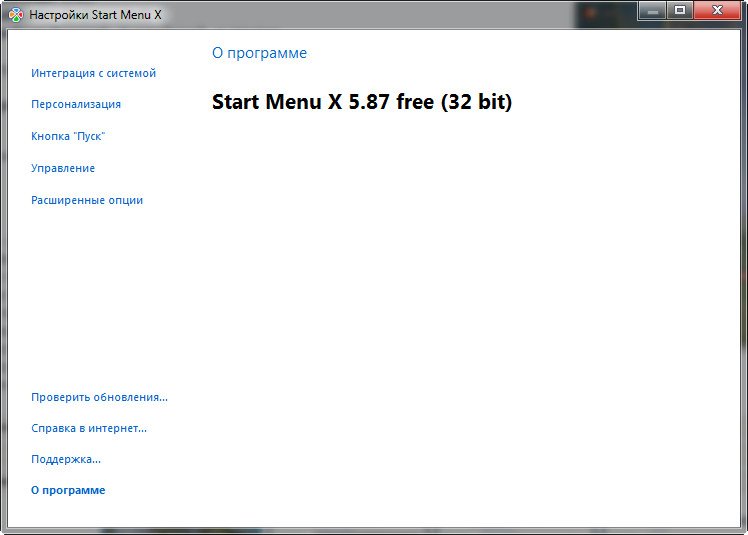Click the Проверить обновления... link
The width and height of the screenshot is (748, 535).
(99, 397)
